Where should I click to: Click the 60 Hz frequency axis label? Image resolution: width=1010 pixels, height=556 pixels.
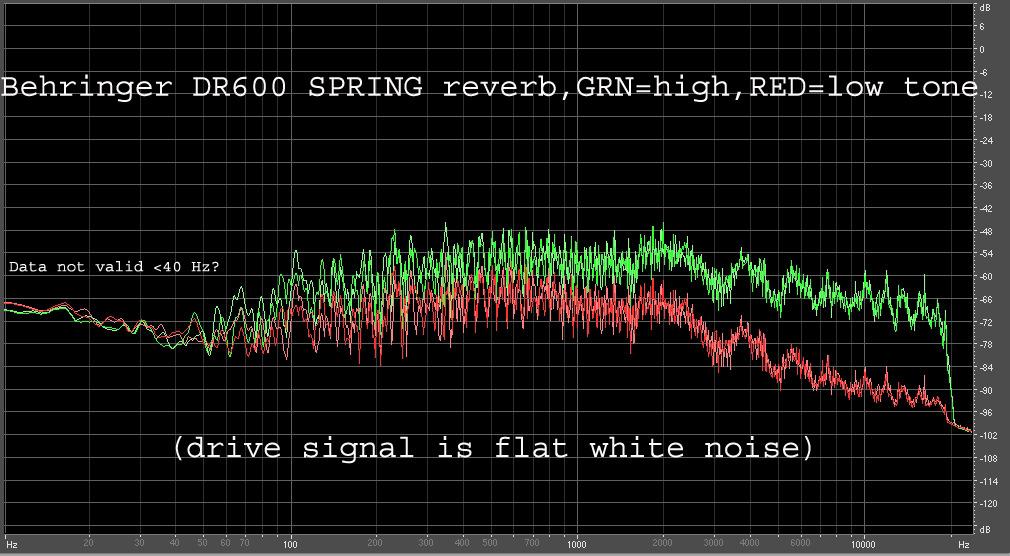225,543
